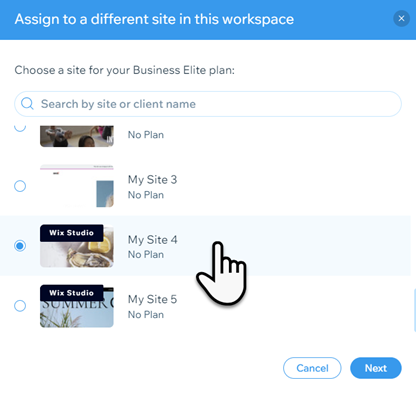Select the My Site 5 radio button
This screenshot has width=416, height=400.
tap(20, 306)
